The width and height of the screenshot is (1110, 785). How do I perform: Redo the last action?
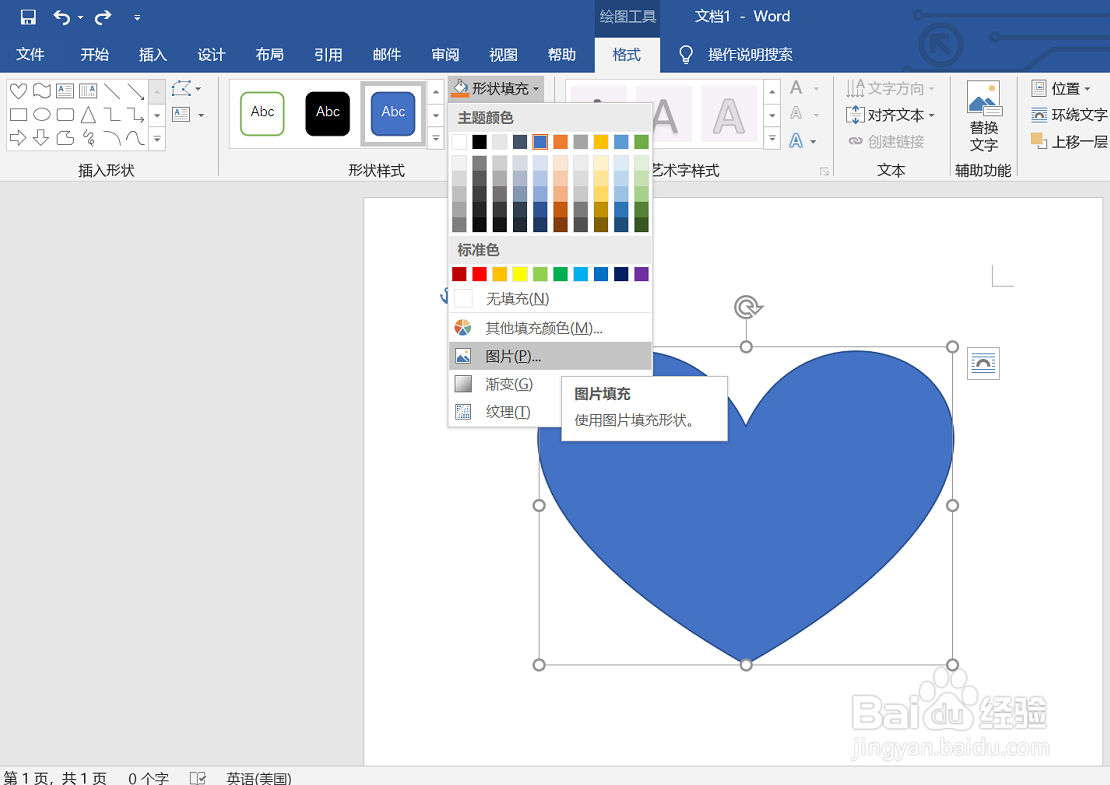pos(103,17)
